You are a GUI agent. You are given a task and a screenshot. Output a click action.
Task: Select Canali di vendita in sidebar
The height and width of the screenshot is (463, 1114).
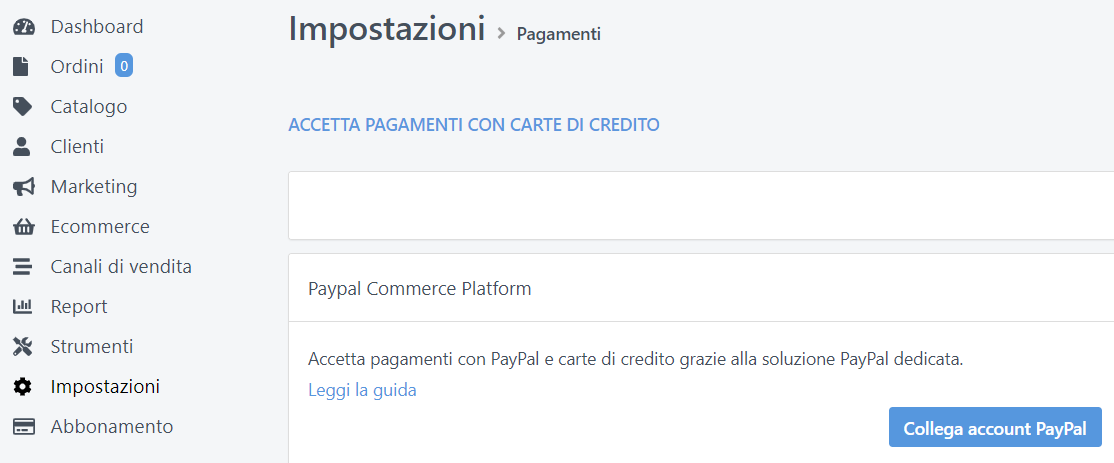(121, 267)
